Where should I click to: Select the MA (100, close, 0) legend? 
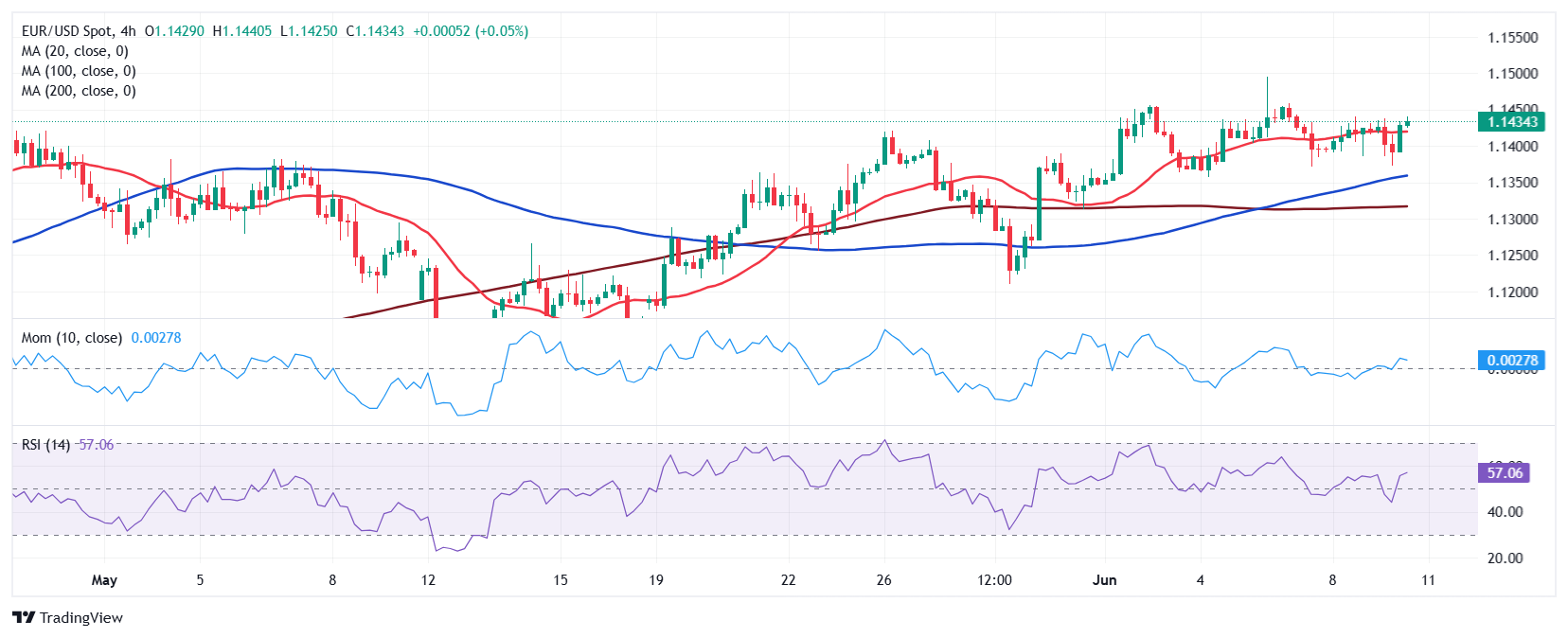[79, 71]
